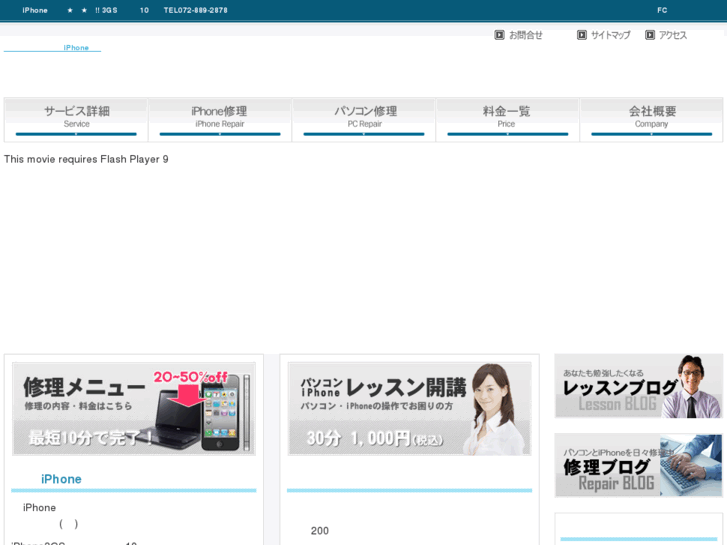Click the 'This movie requires Flash Player 9' text

pos(86,159)
